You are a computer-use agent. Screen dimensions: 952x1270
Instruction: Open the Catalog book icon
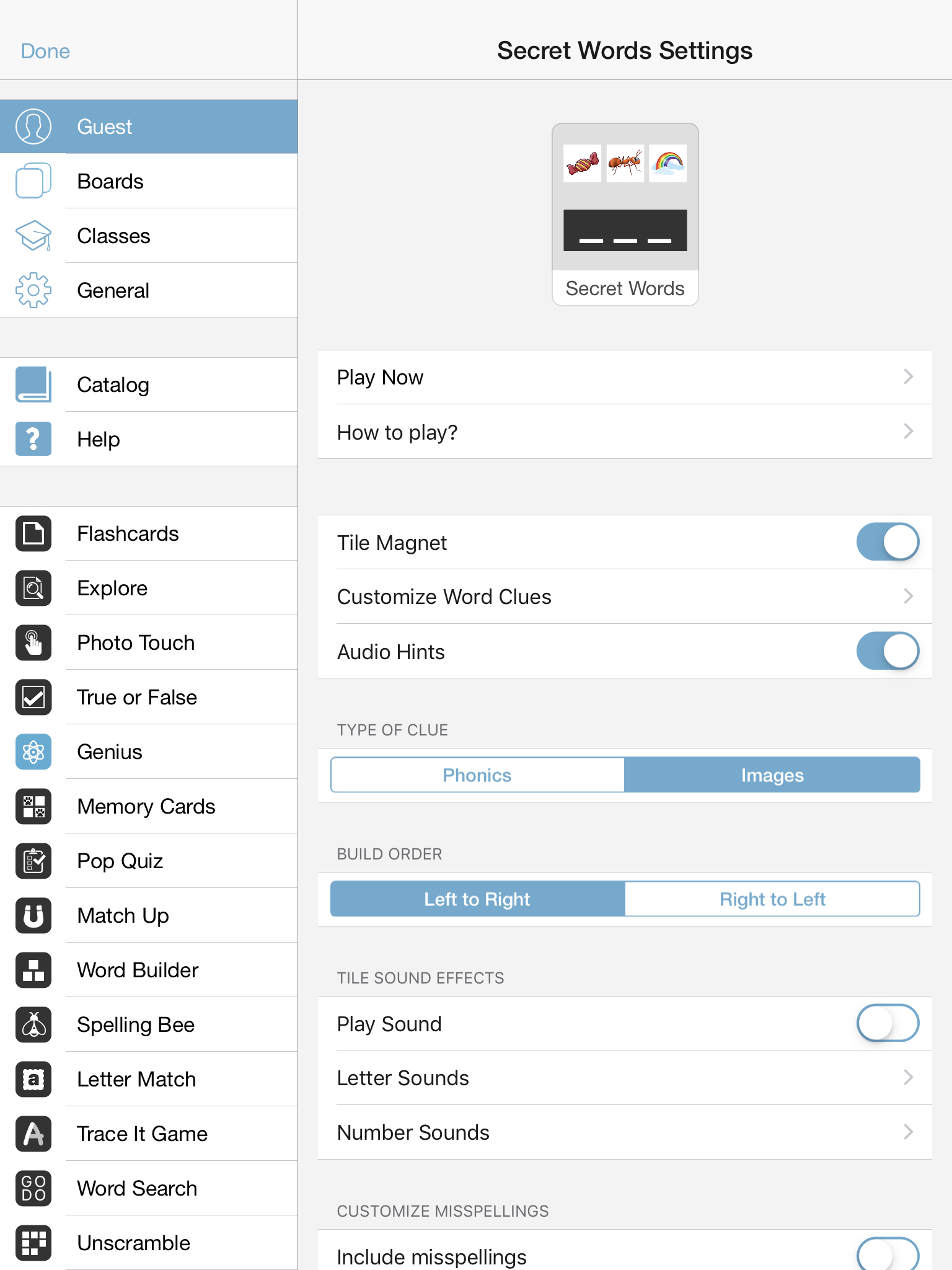pos(33,384)
